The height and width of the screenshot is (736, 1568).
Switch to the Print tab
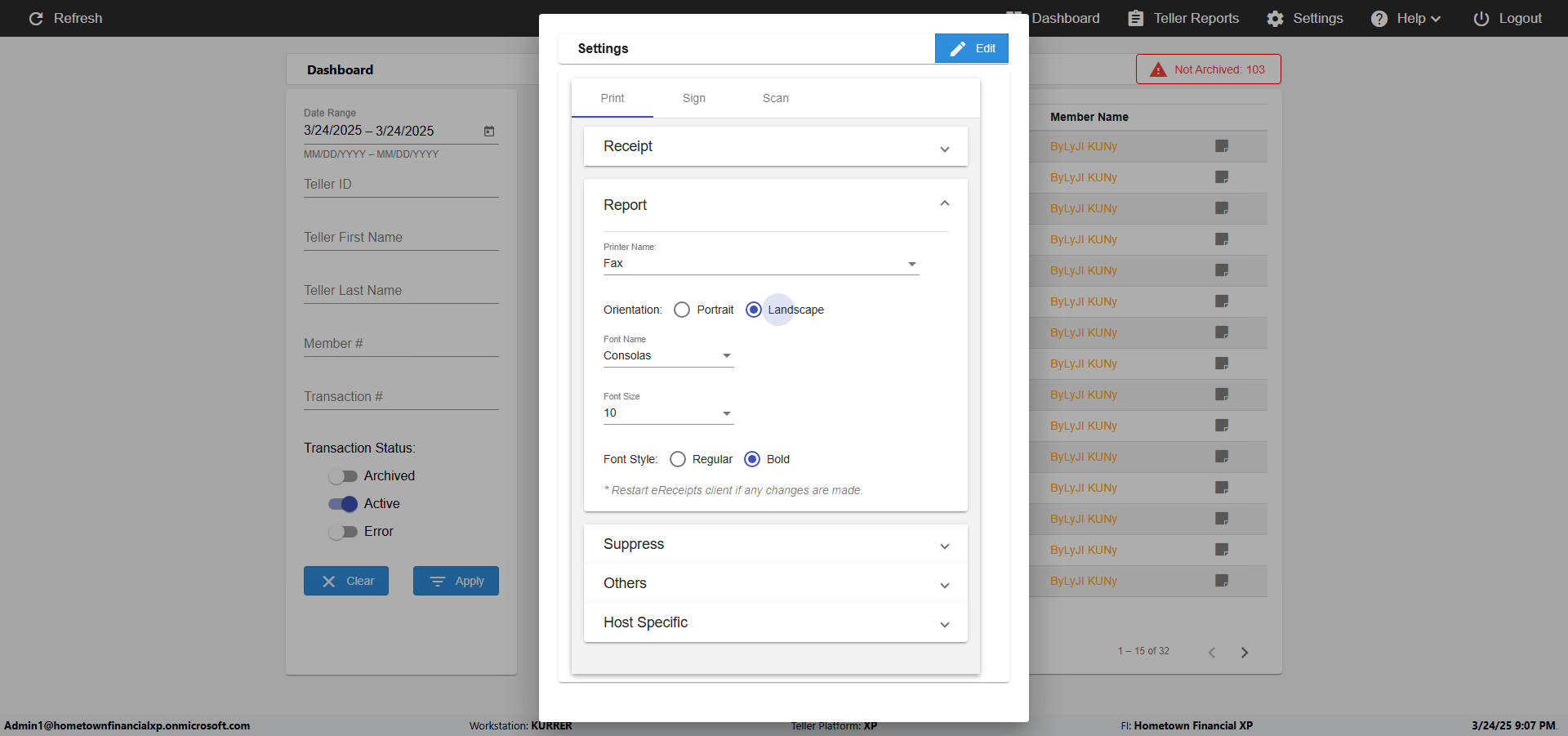pos(612,98)
